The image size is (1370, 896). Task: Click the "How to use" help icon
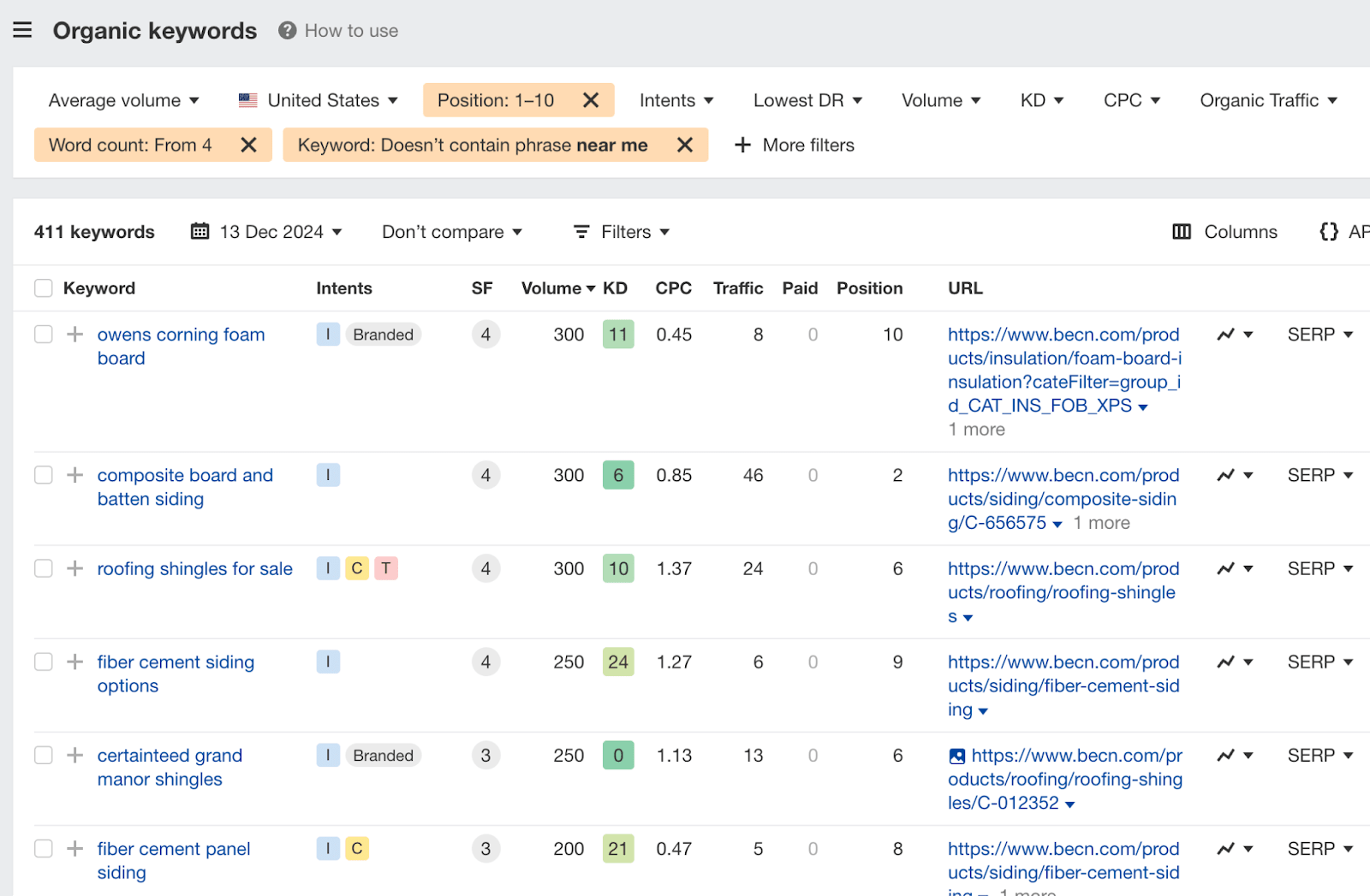pos(285,30)
